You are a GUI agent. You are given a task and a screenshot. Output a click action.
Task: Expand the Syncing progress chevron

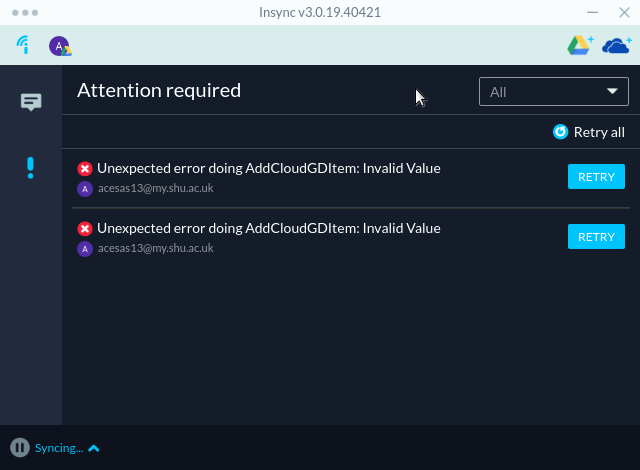tap(93, 448)
